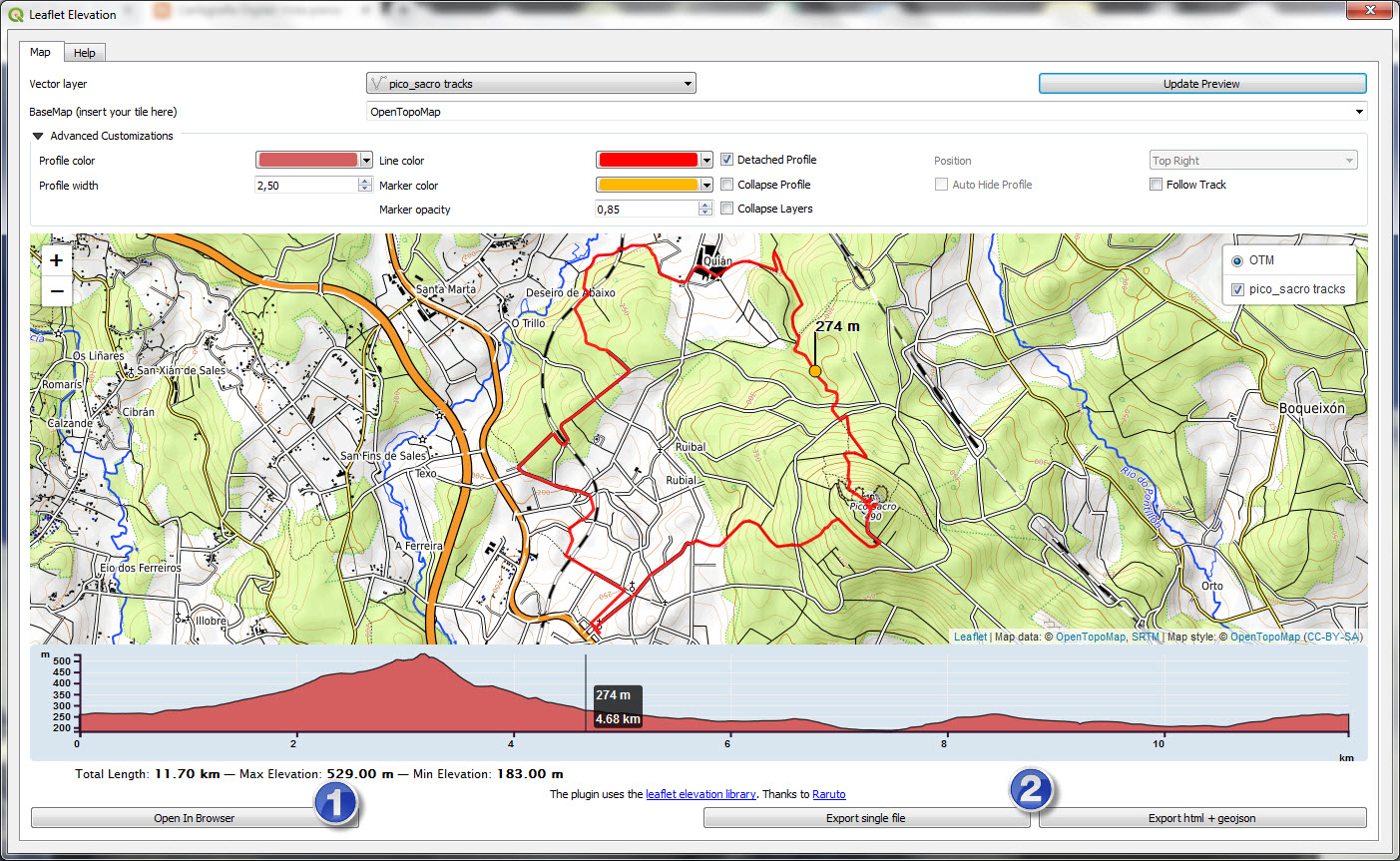1400x861 pixels.
Task: Click the Boqueixón label on the map
Action: click(x=1311, y=408)
